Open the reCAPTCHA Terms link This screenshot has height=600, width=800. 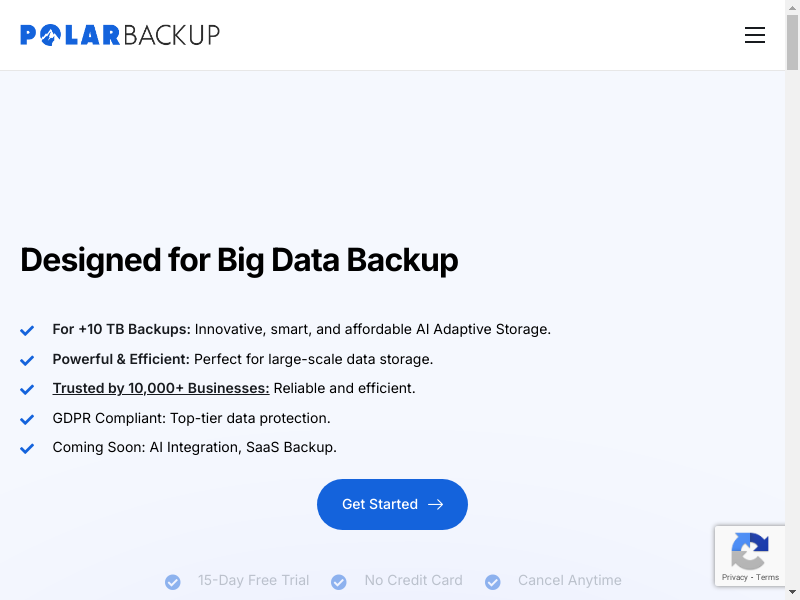(768, 577)
